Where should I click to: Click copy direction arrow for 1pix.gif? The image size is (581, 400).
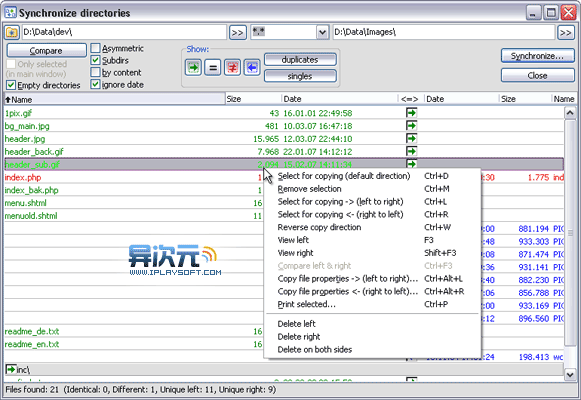pos(411,113)
